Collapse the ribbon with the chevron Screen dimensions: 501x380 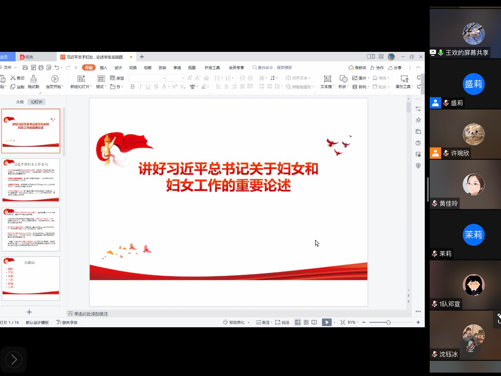pyautogui.click(x=418, y=68)
